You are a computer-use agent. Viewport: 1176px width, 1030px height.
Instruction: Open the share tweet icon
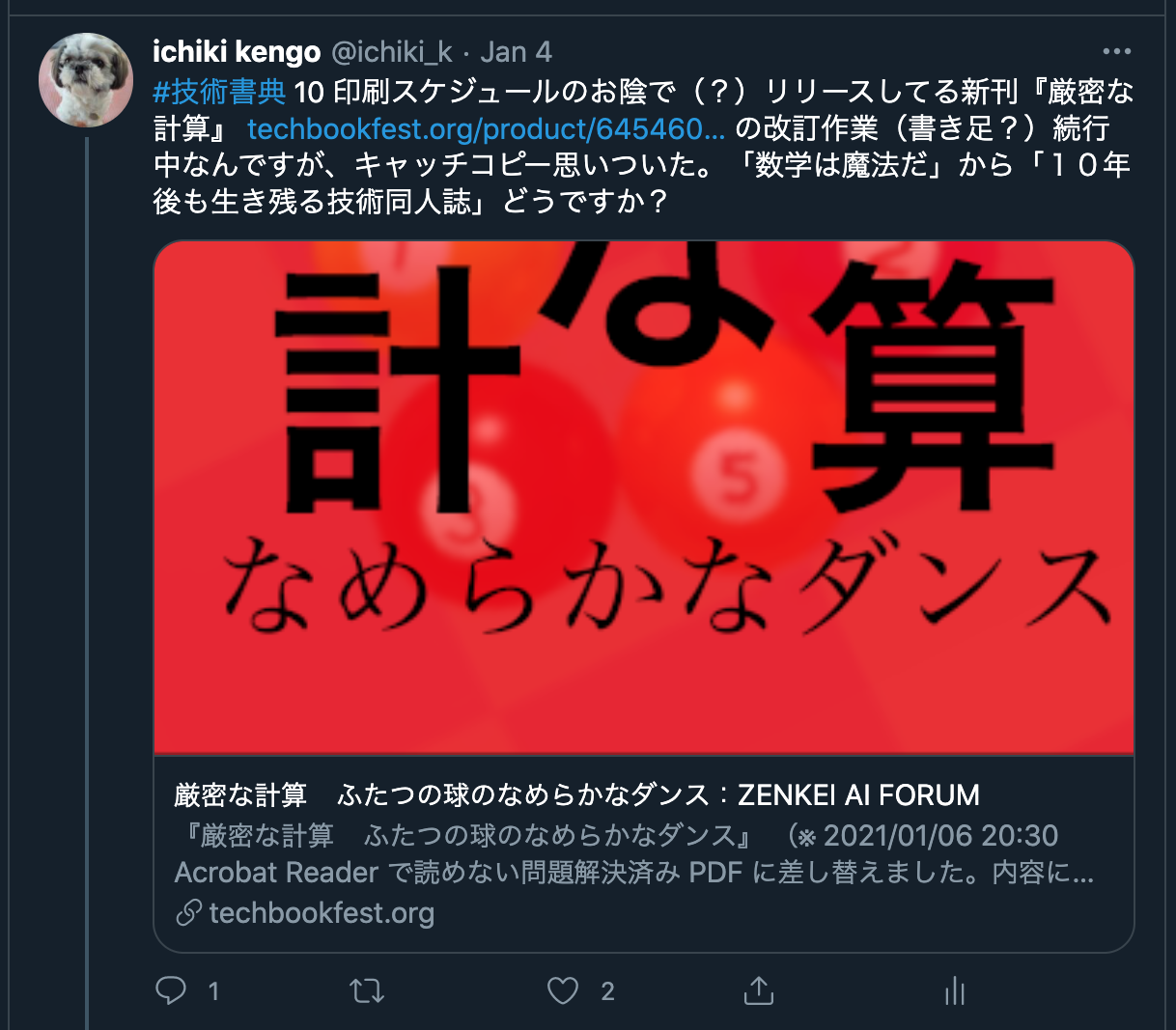759,990
